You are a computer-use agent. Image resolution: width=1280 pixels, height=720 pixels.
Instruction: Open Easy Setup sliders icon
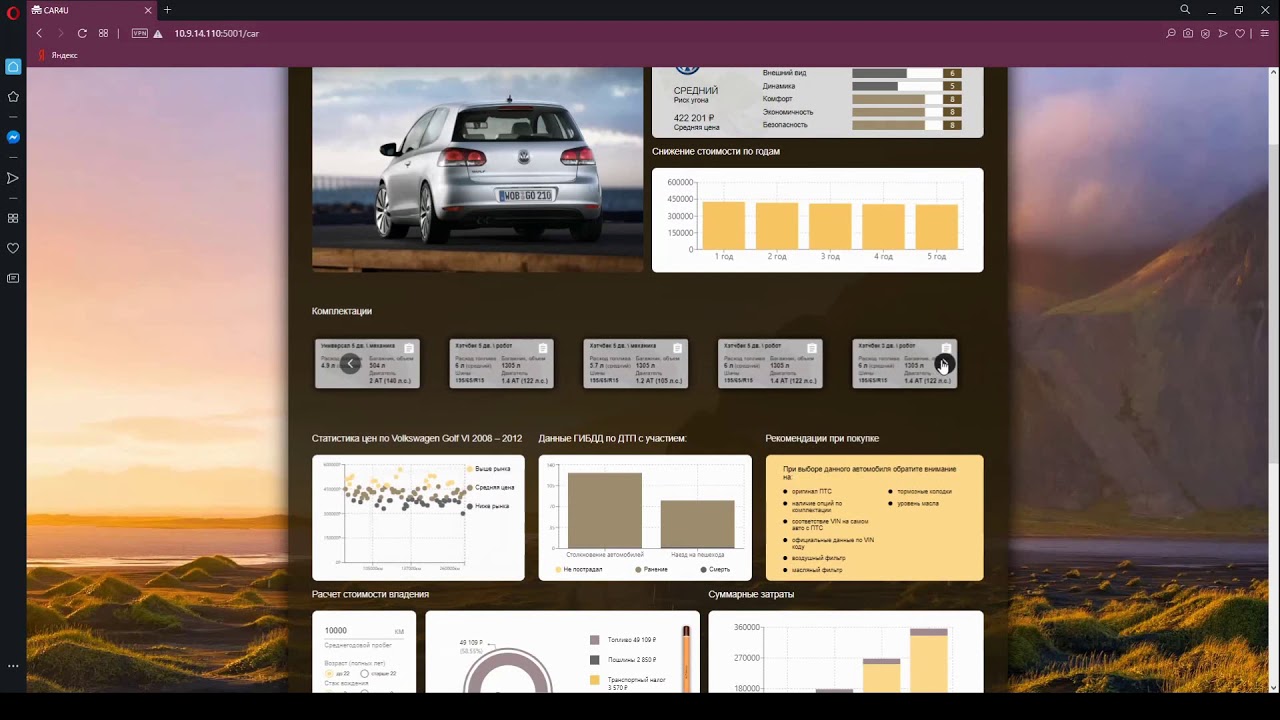point(1264,33)
